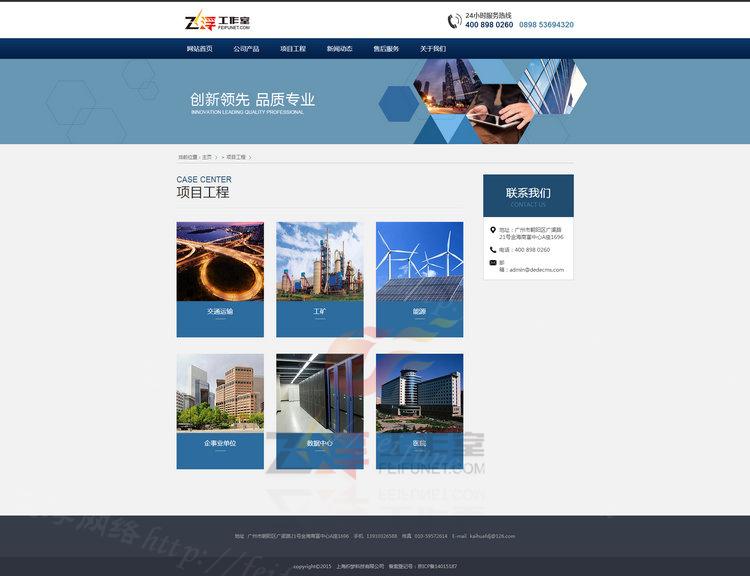Open the 公司产品 nav item
This screenshot has width=750, height=576.
point(246,49)
